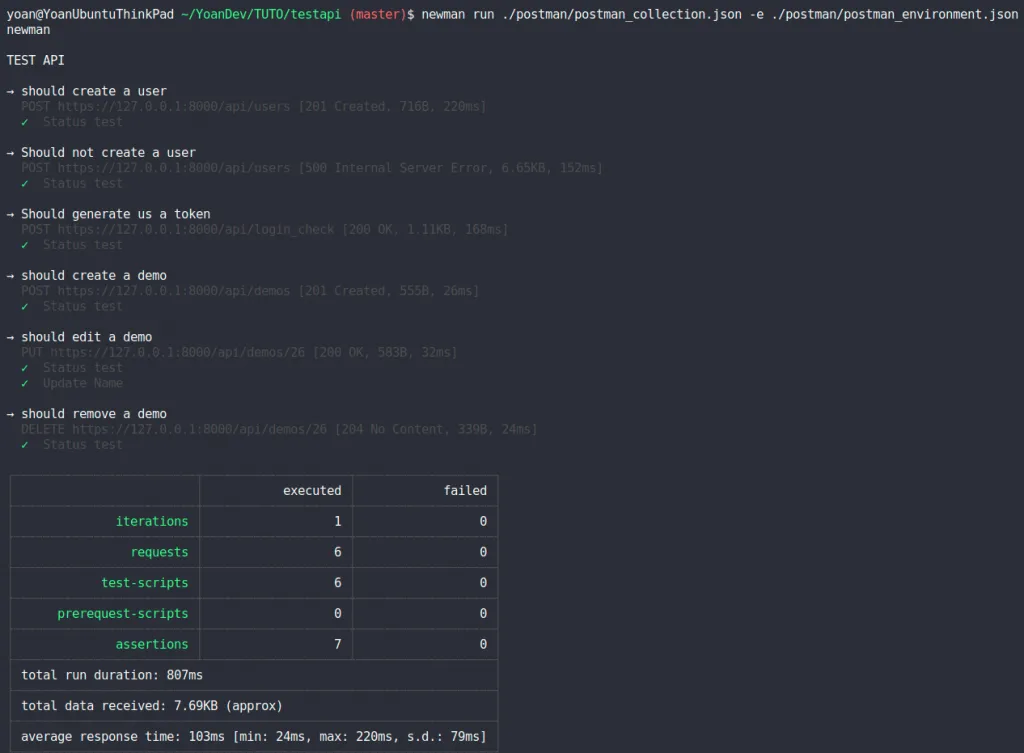Select the arrow before "Should generate us a token"
This screenshot has width=1024, height=753.
[x=10, y=214]
